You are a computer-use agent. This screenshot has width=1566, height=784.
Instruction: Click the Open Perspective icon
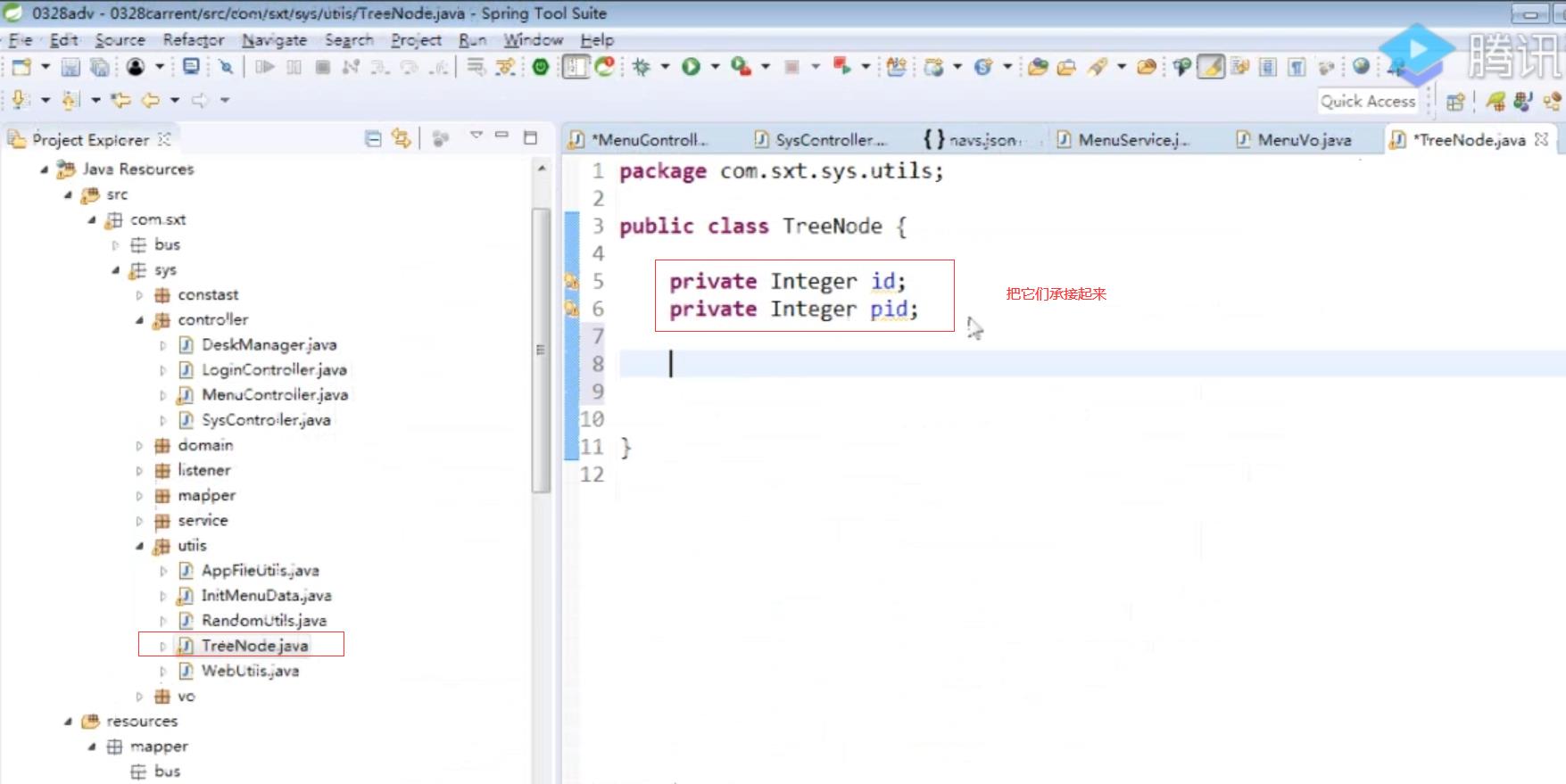pos(1455,102)
